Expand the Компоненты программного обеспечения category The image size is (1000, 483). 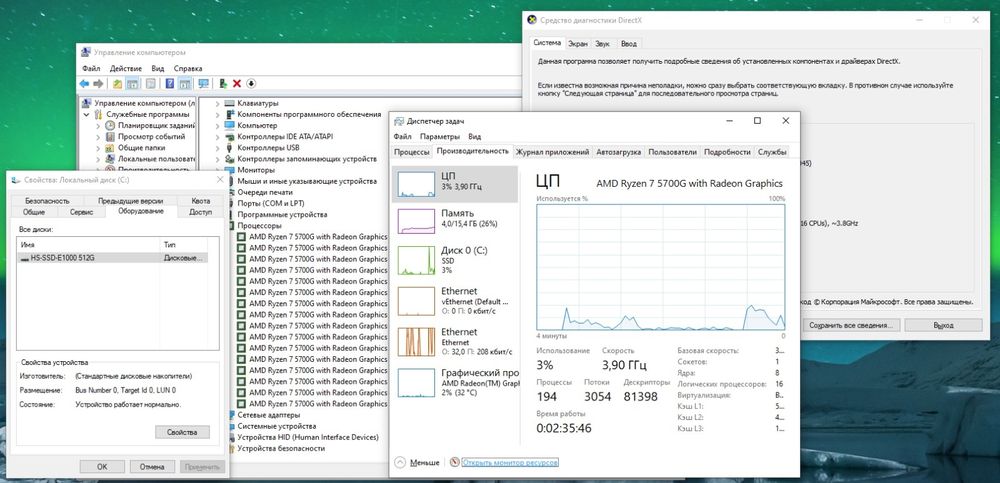[217, 114]
